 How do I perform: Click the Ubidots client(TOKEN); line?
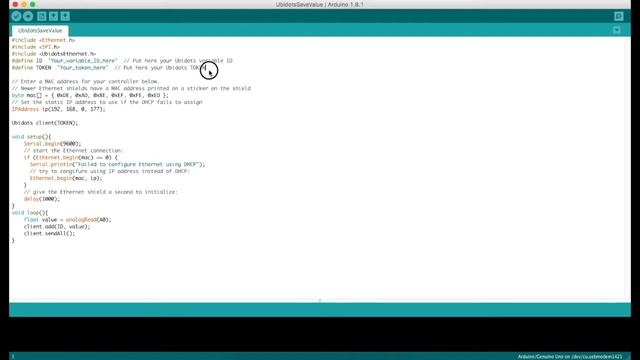click(45, 123)
